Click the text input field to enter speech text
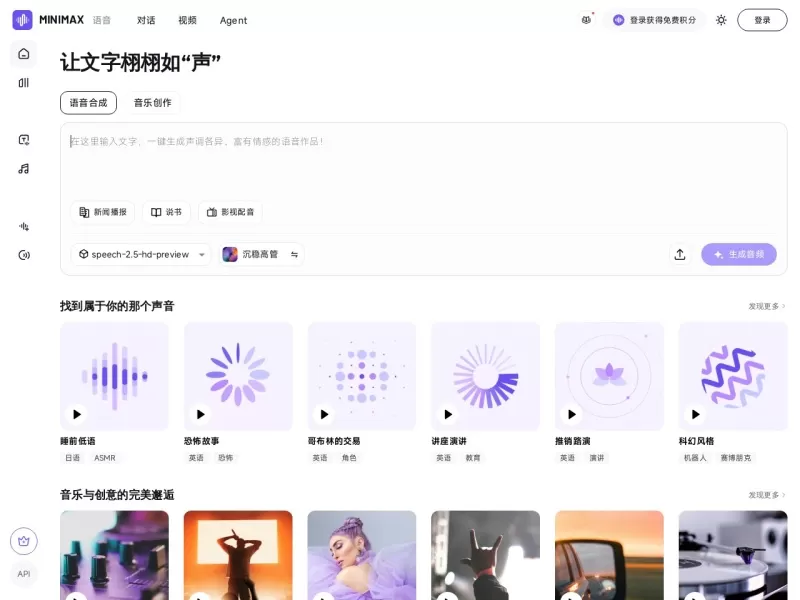 point(400,160)
